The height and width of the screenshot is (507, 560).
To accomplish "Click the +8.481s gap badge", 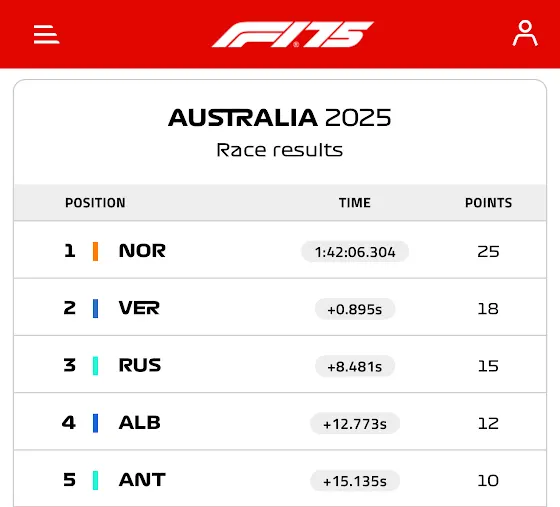I will tap(355, 366).
